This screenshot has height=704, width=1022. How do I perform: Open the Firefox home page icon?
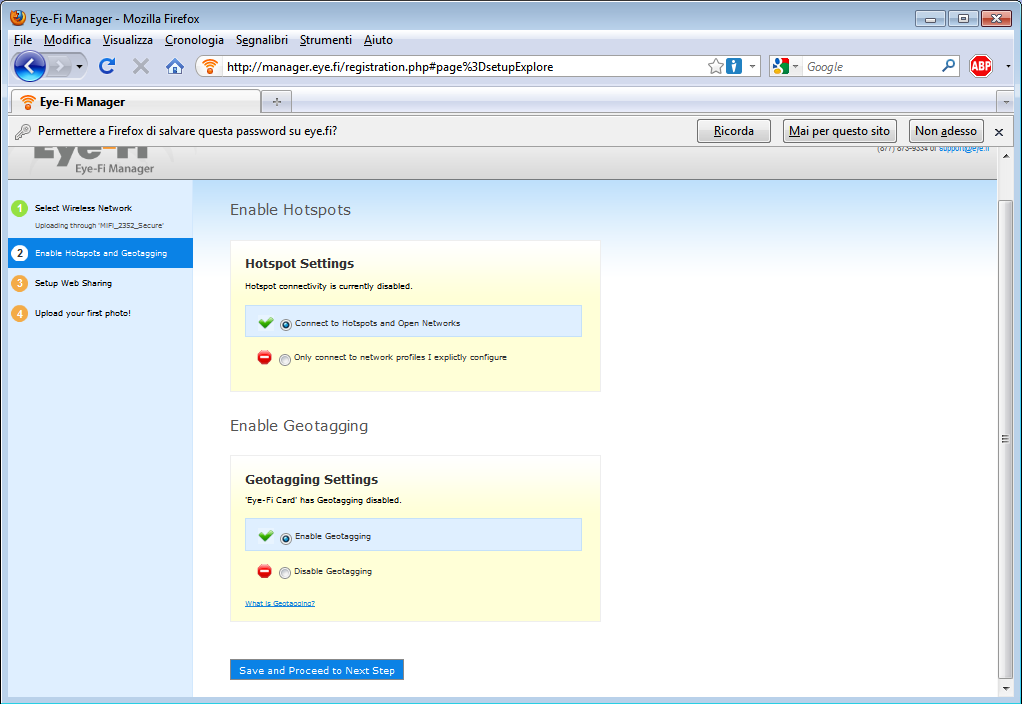pyautogui.click(x=175, y=66)
